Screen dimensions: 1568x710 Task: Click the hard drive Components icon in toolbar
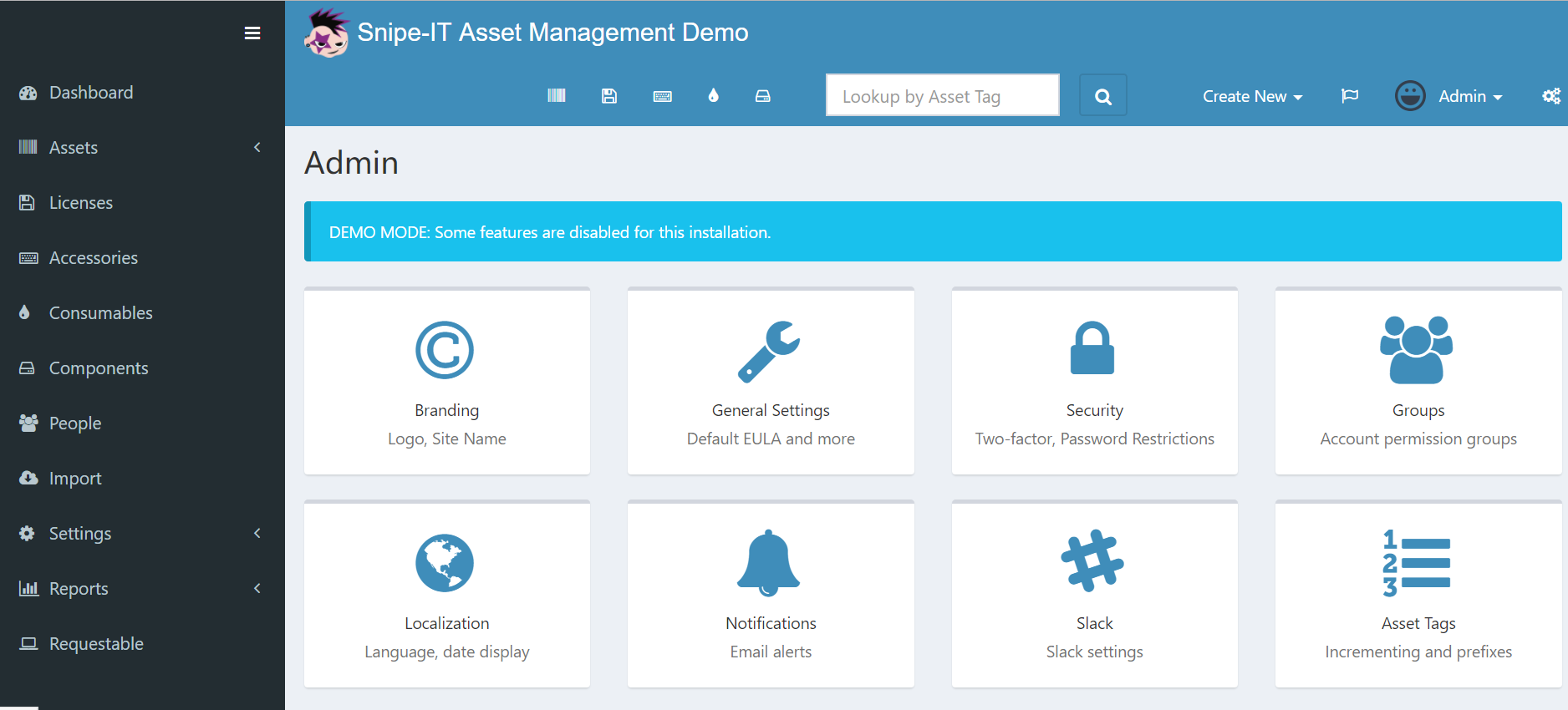pos(762,96)
